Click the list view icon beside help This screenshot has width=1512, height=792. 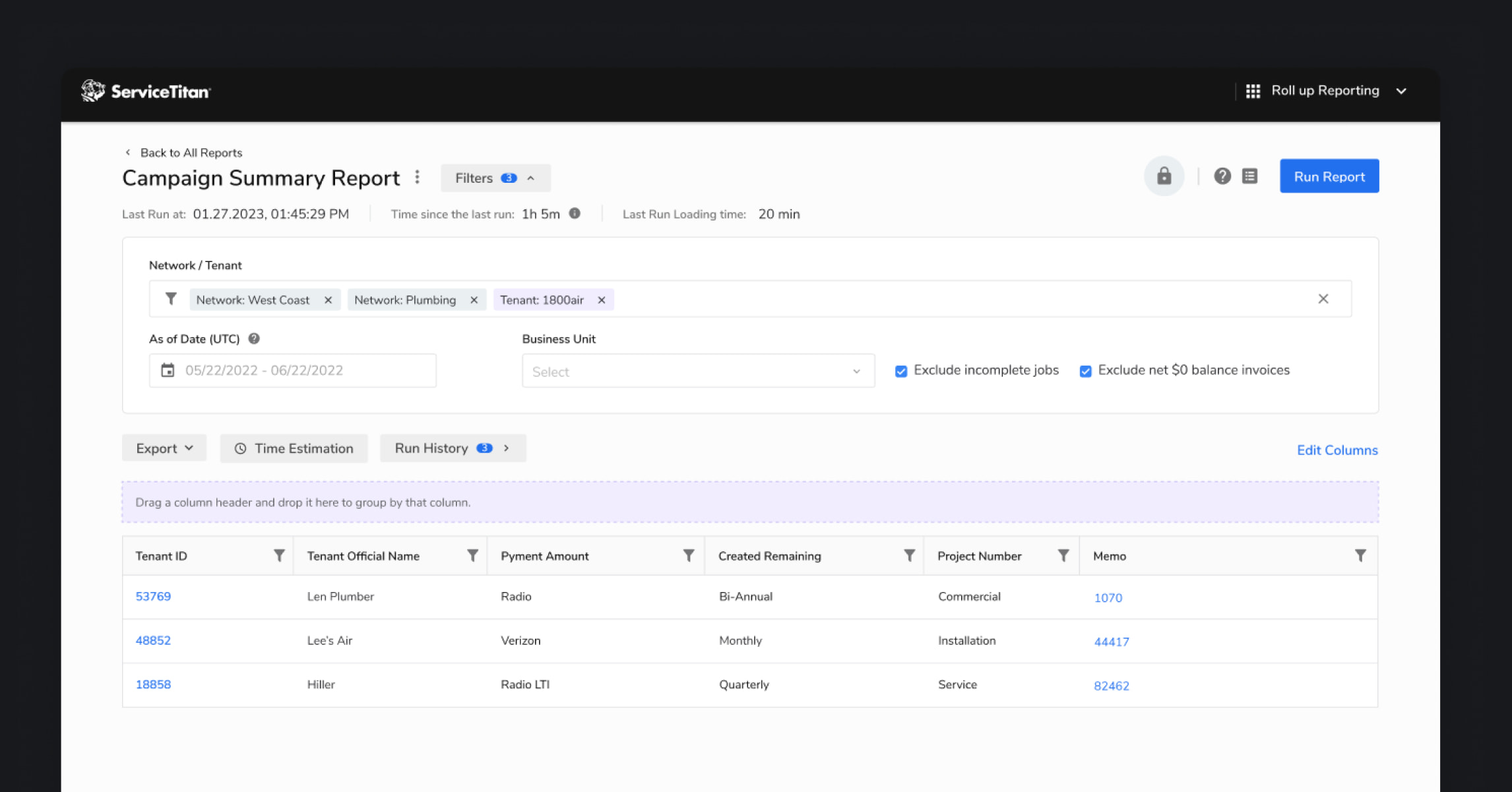1249,176
